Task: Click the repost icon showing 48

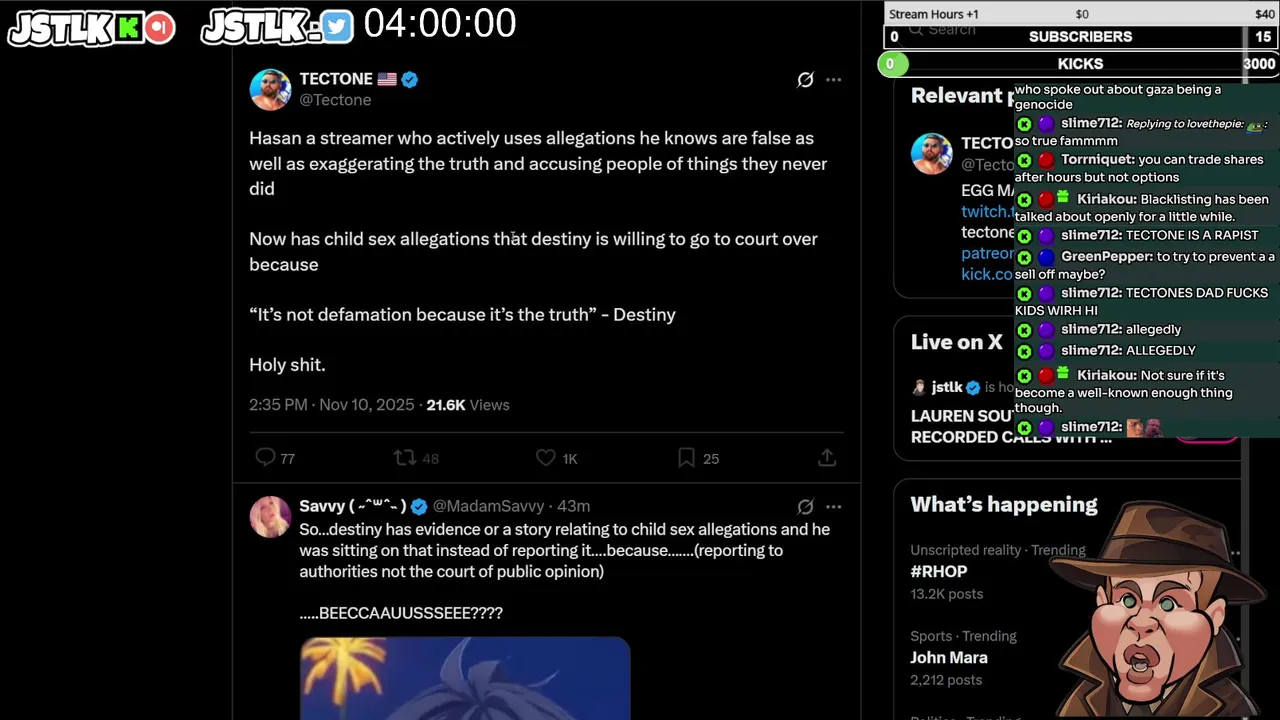Action: point(404,457)
